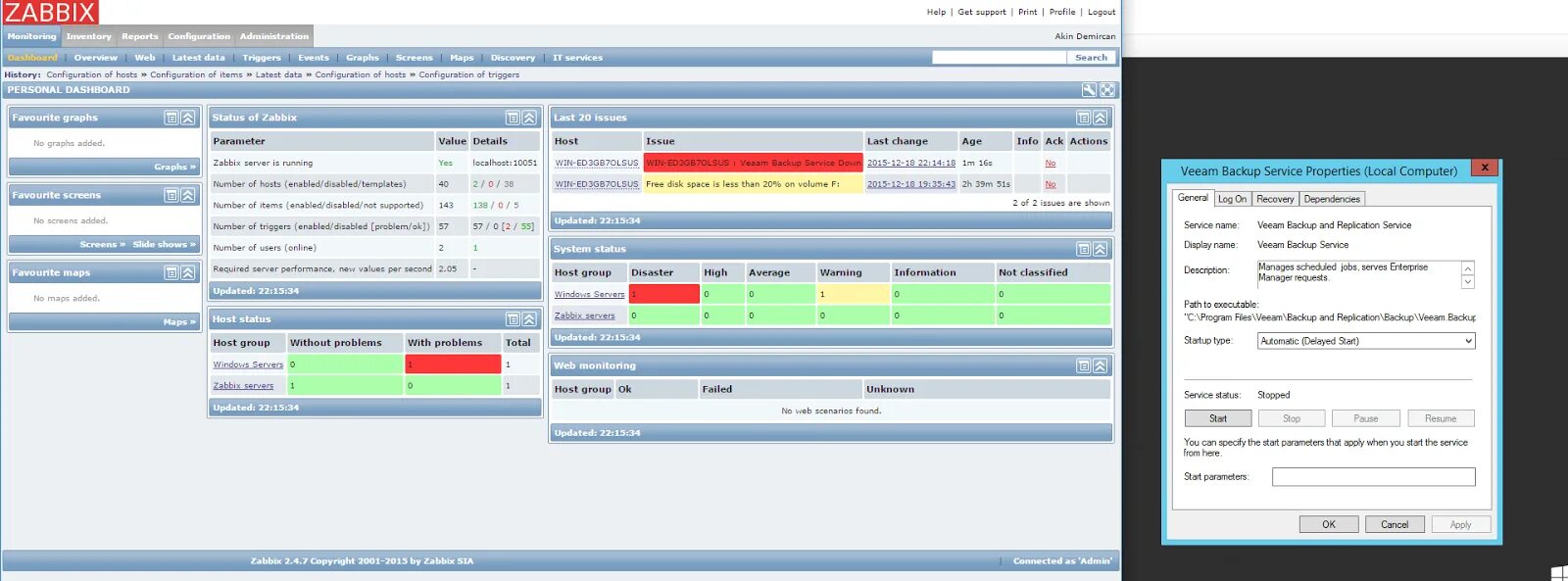
Task: Collapse the Status of Zabbix widget
Action: [529, 118]
